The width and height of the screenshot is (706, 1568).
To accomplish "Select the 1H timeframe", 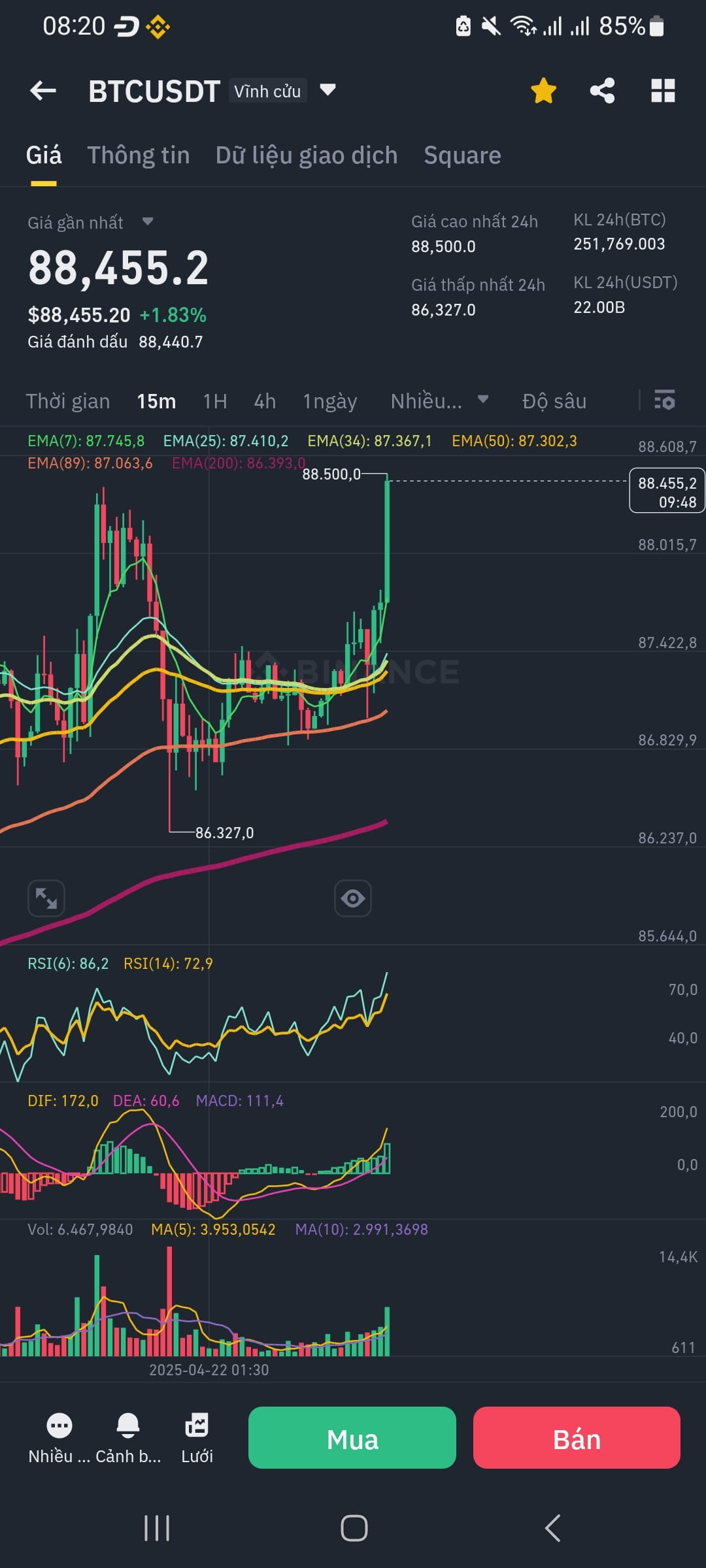I will click(x=215, y=401).
